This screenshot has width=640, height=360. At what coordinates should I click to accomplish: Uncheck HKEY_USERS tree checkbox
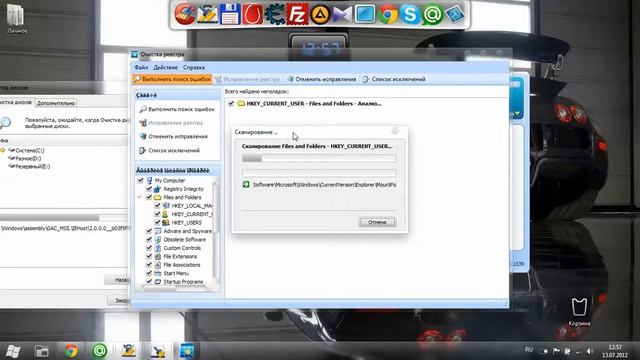coord(157,222)
